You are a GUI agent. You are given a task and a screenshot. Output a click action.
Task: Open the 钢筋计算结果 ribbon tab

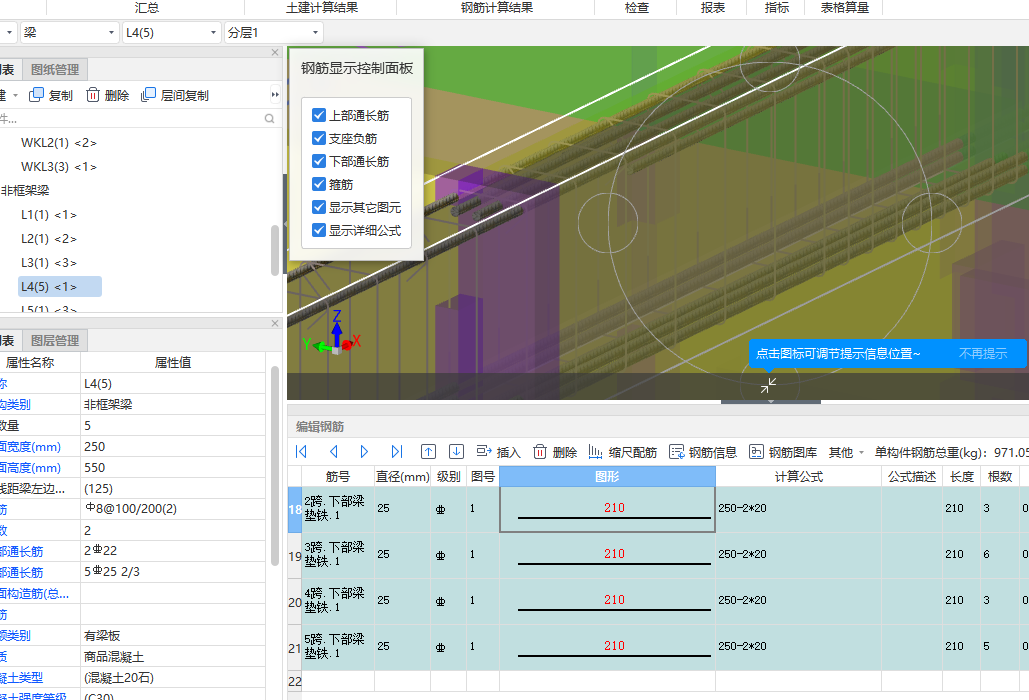[x=497, y=8]
